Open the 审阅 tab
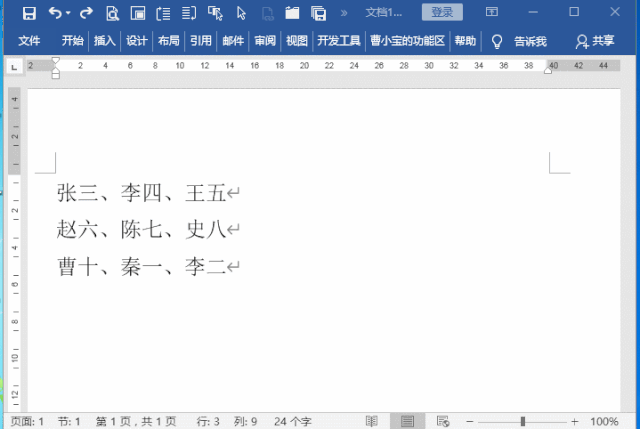This screenshot has width=640, height=429. 265,41
